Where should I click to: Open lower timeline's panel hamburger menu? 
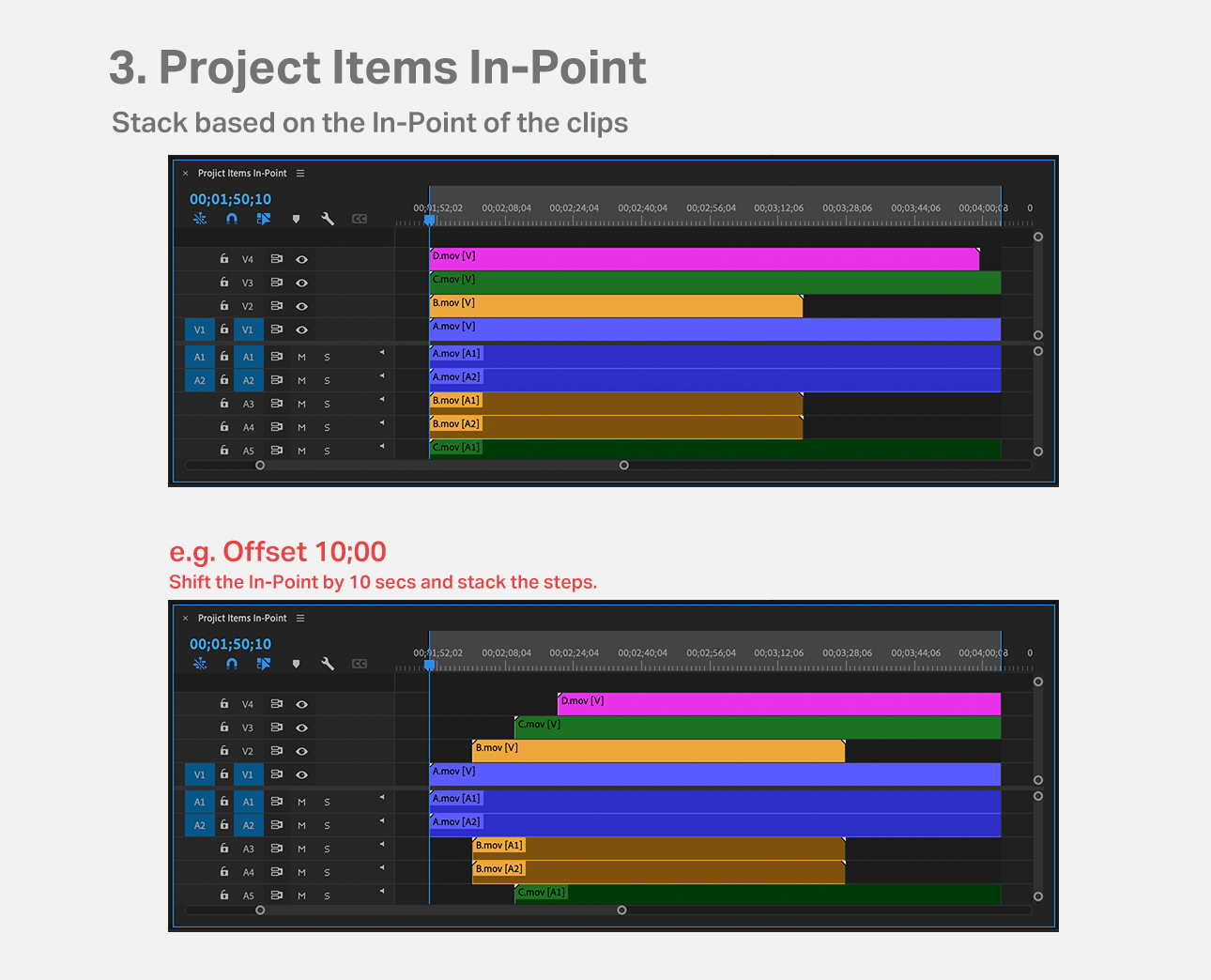point(300,619)
